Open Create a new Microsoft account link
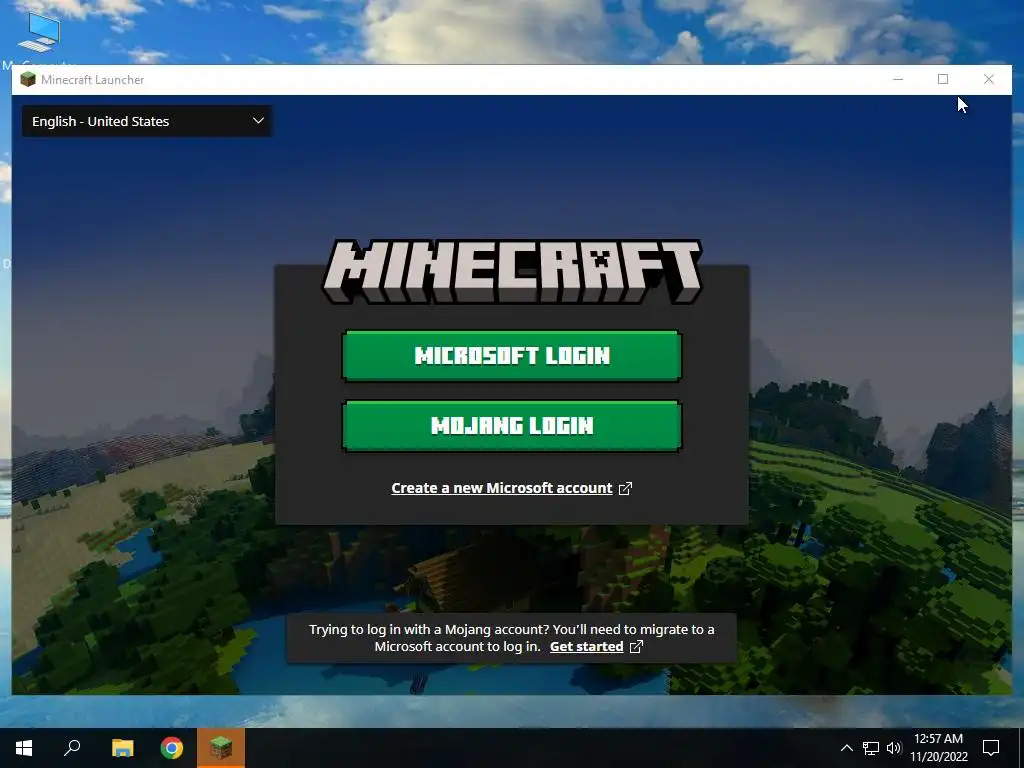 point(502,488)
